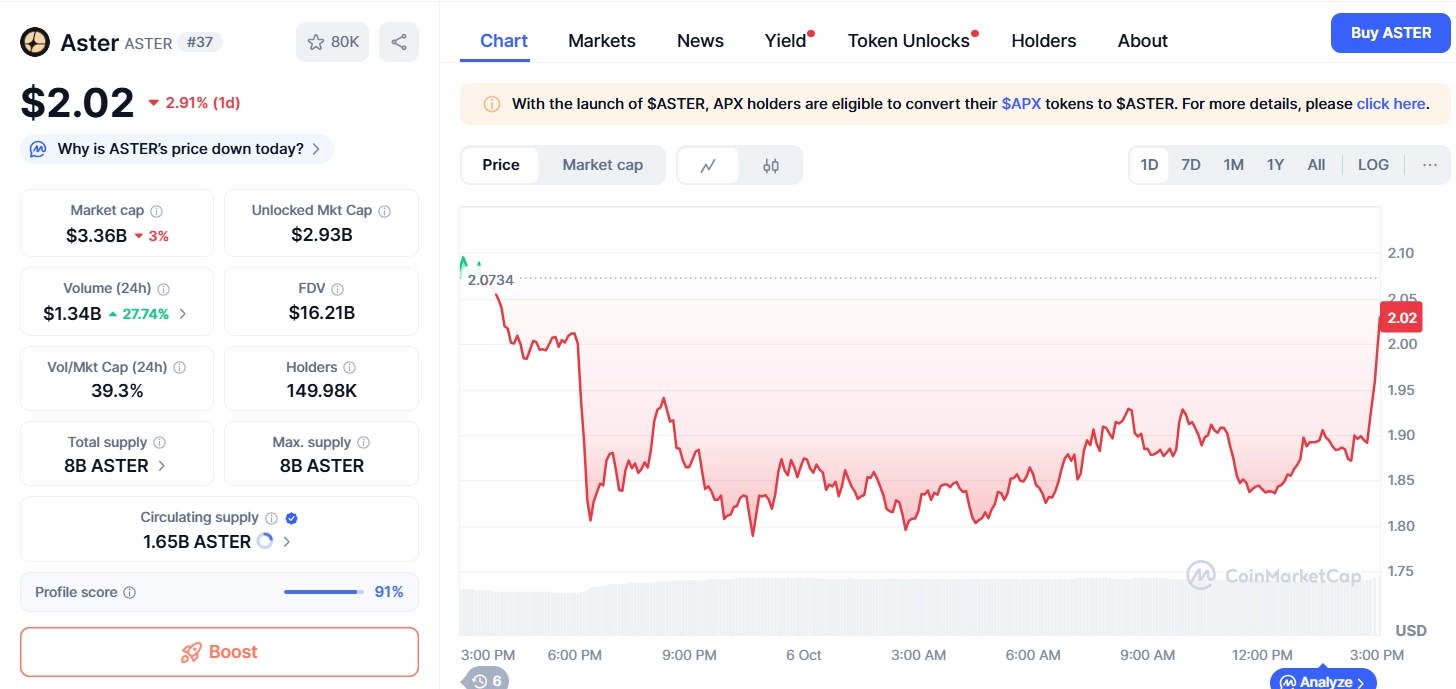This screenshot has height=689, width=1456.
Task: Click the Buy ASTER button
Action: click(x=1390, y=32)
